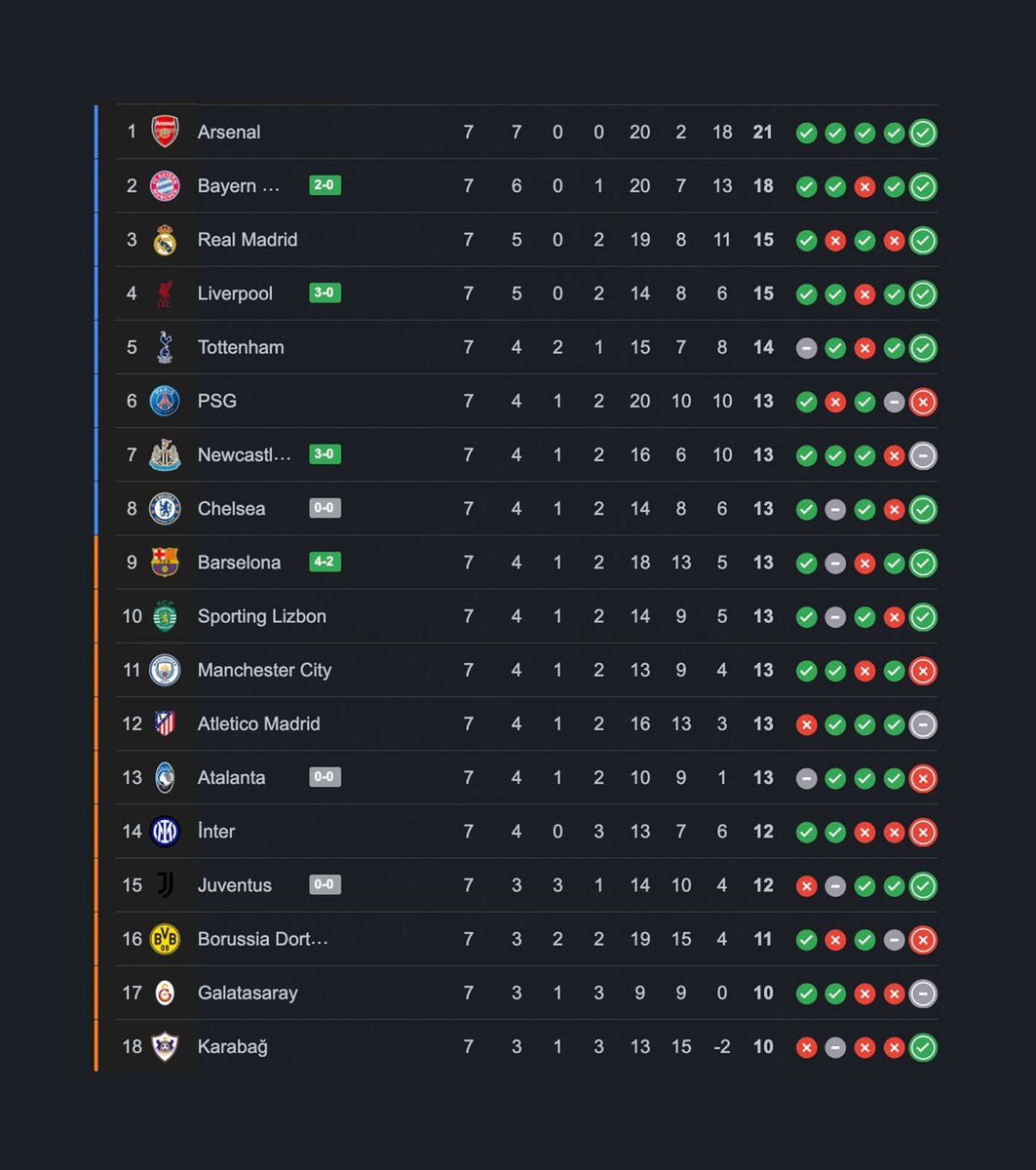1036x1170 pixels.
Task: Click the Arsenal club crest
Action: 165,132
